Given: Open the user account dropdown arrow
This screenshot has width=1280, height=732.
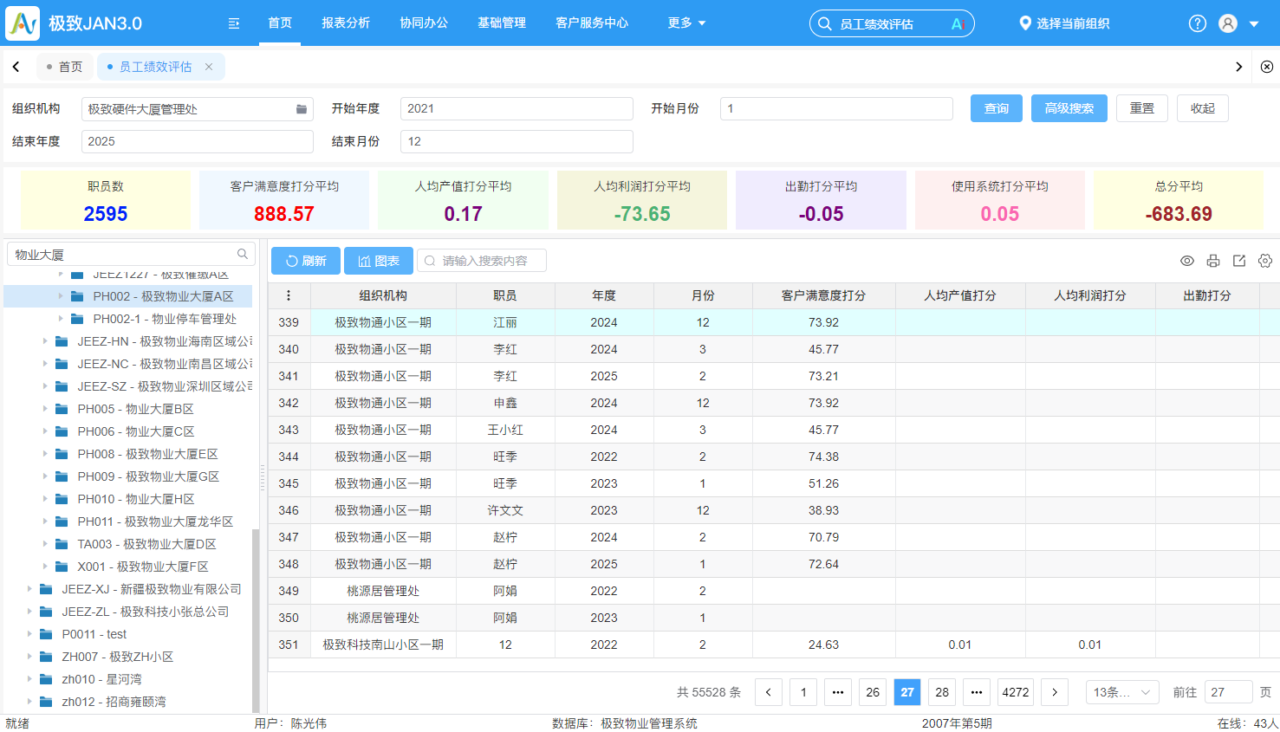Looking at the screenshot, I should click(x=1254, y=23).
